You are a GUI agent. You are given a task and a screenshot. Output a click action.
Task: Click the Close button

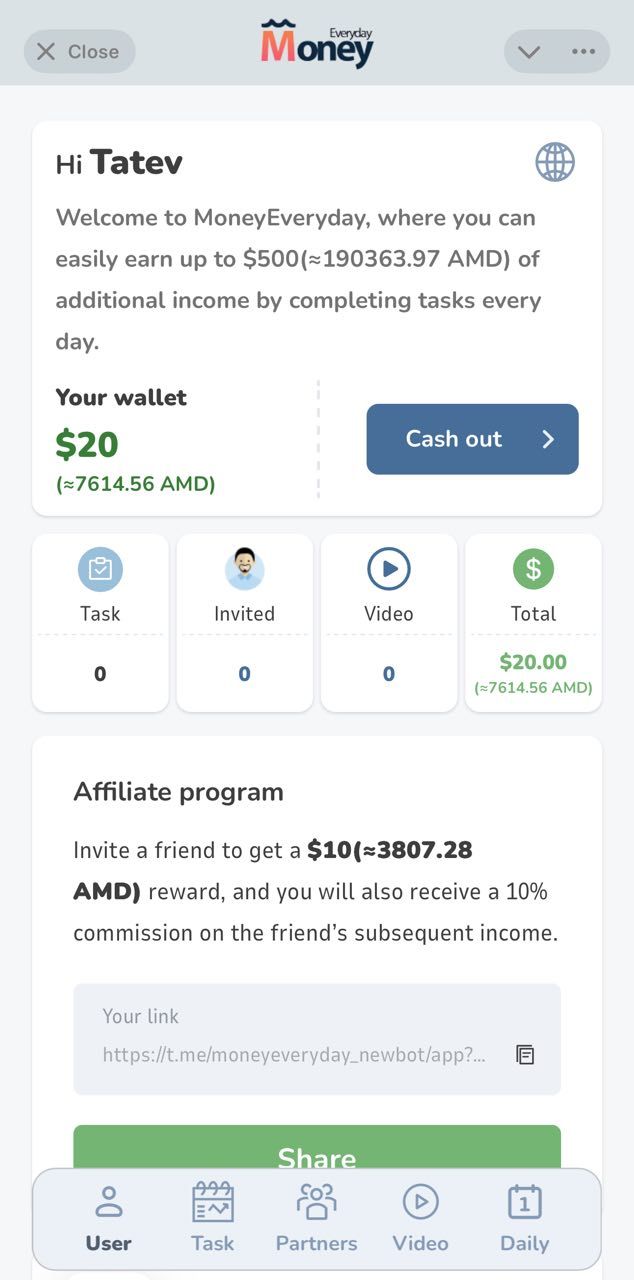[x=79, y=51]
